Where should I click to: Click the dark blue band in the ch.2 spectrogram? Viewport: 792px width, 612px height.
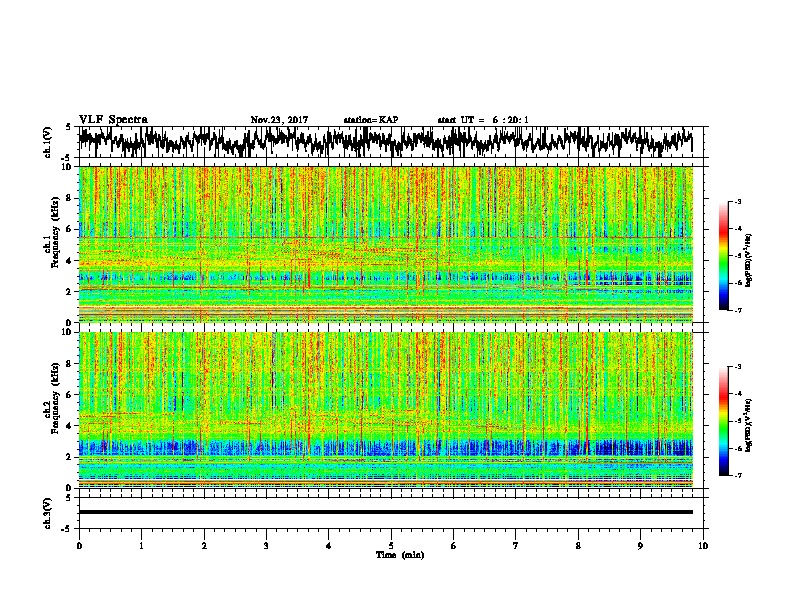click(385, 448)
